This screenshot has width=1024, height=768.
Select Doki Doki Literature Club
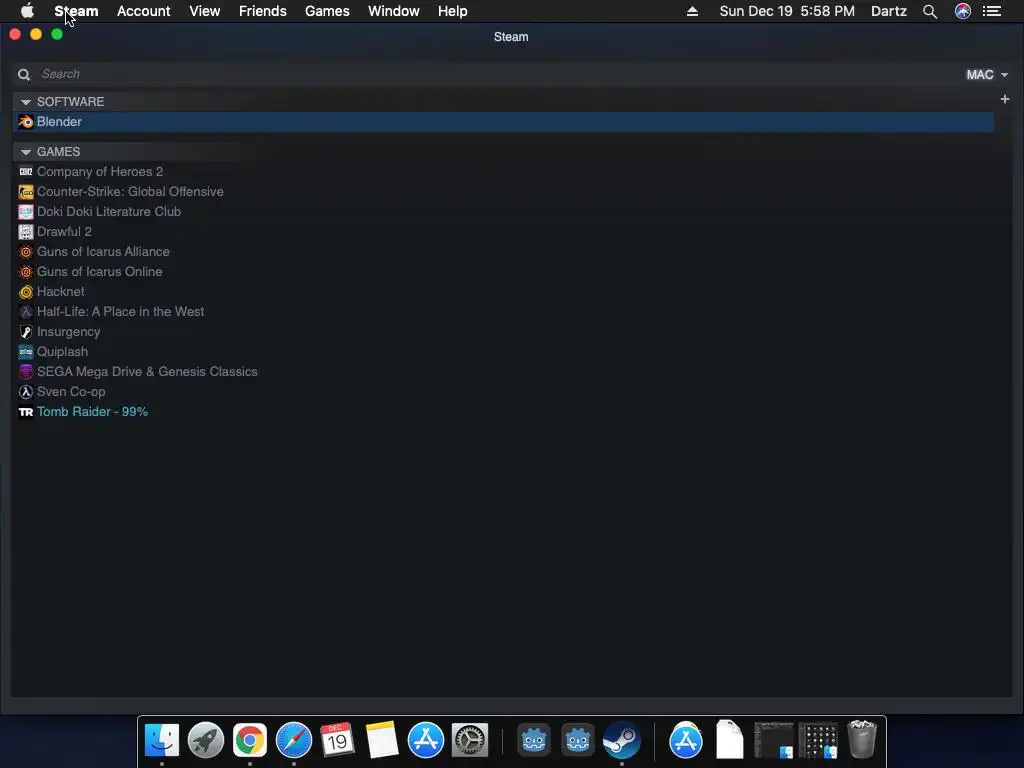[109, 212]
